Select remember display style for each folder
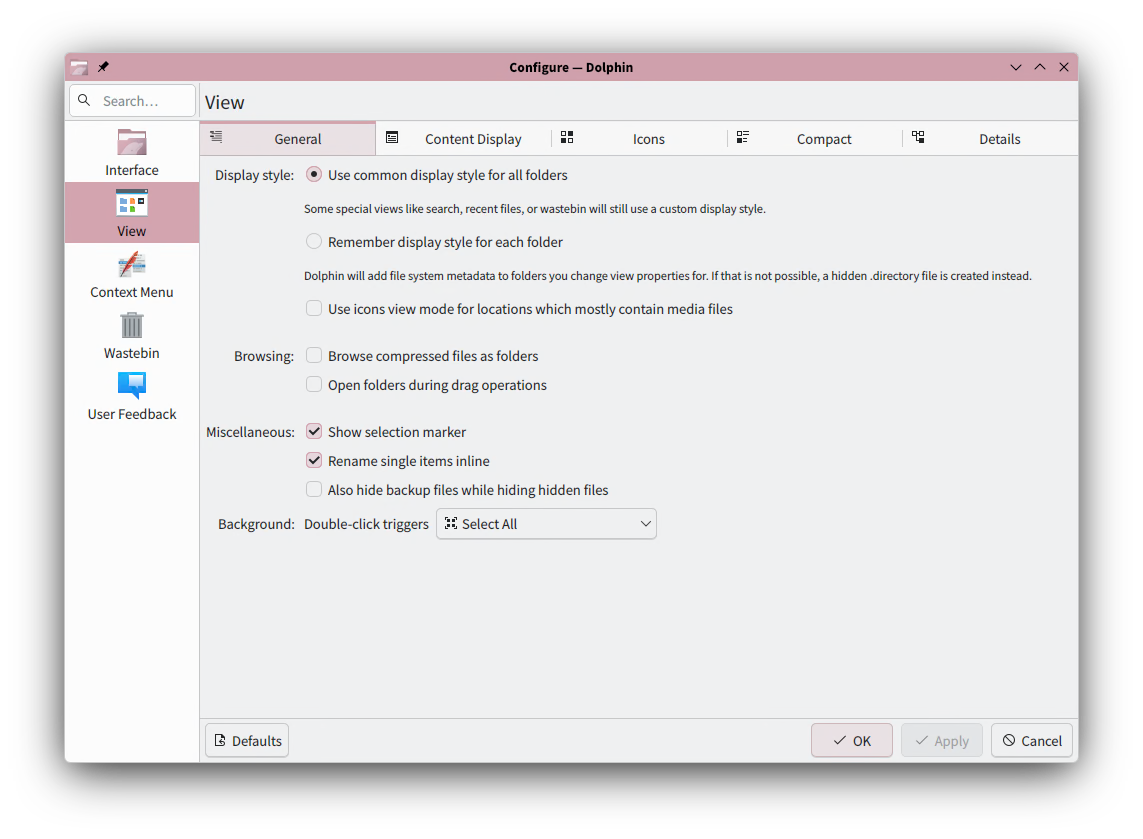Viewport: 1143px width, 839px height. point(314,242)
